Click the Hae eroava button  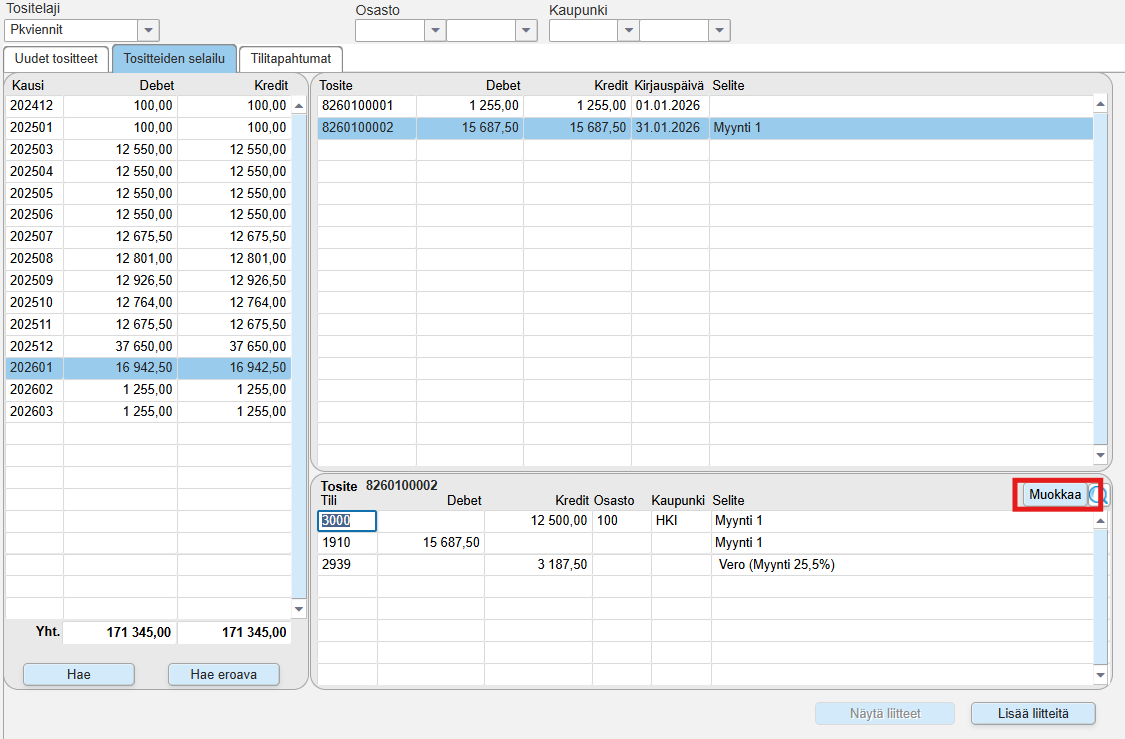[224, 674]
